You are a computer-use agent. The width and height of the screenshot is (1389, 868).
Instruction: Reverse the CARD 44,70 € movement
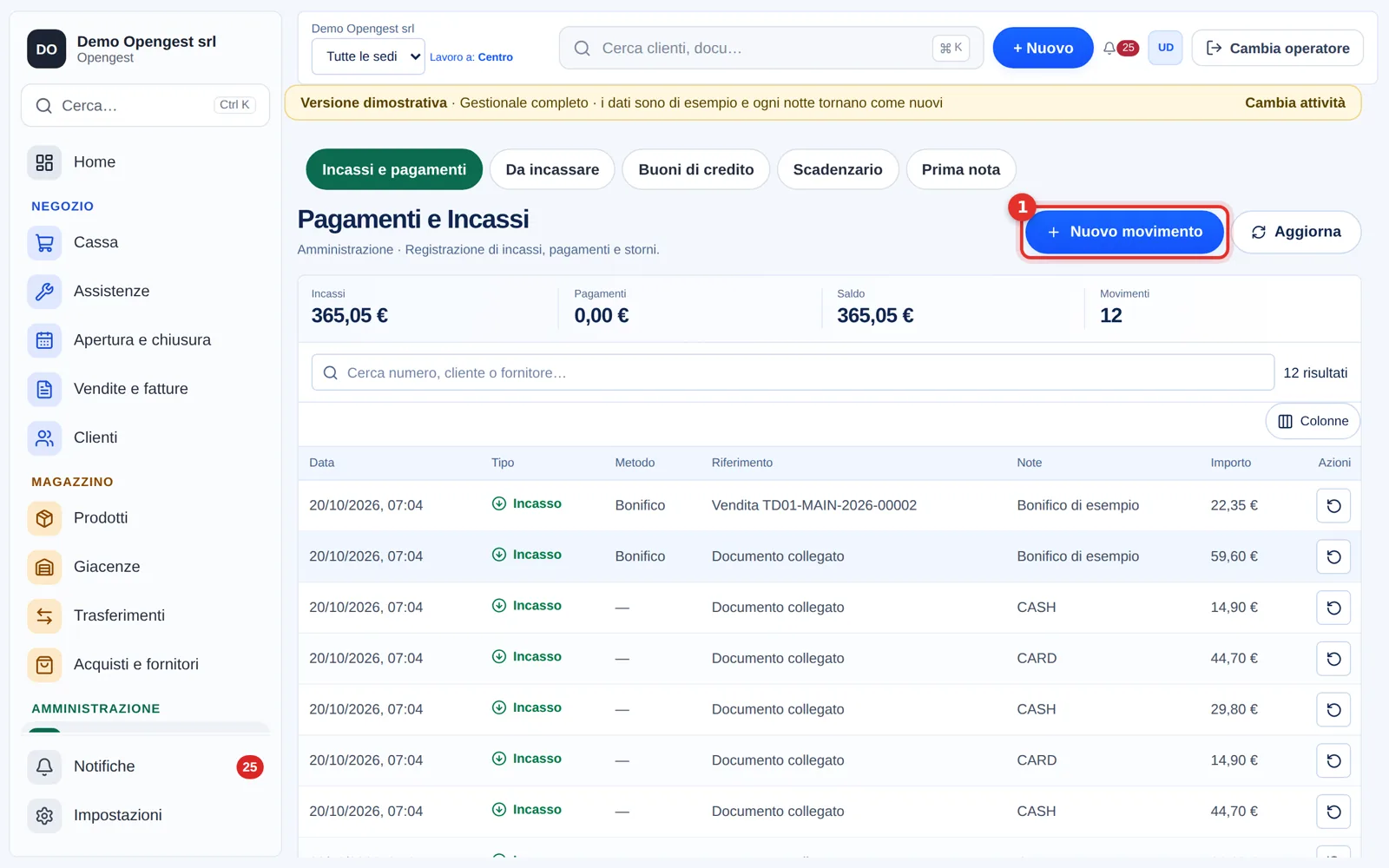click(1333, 659)
